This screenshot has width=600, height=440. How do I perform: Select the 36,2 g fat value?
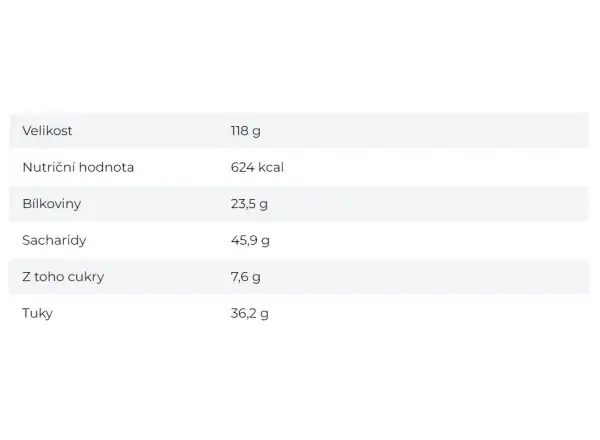tap(249, 314)
